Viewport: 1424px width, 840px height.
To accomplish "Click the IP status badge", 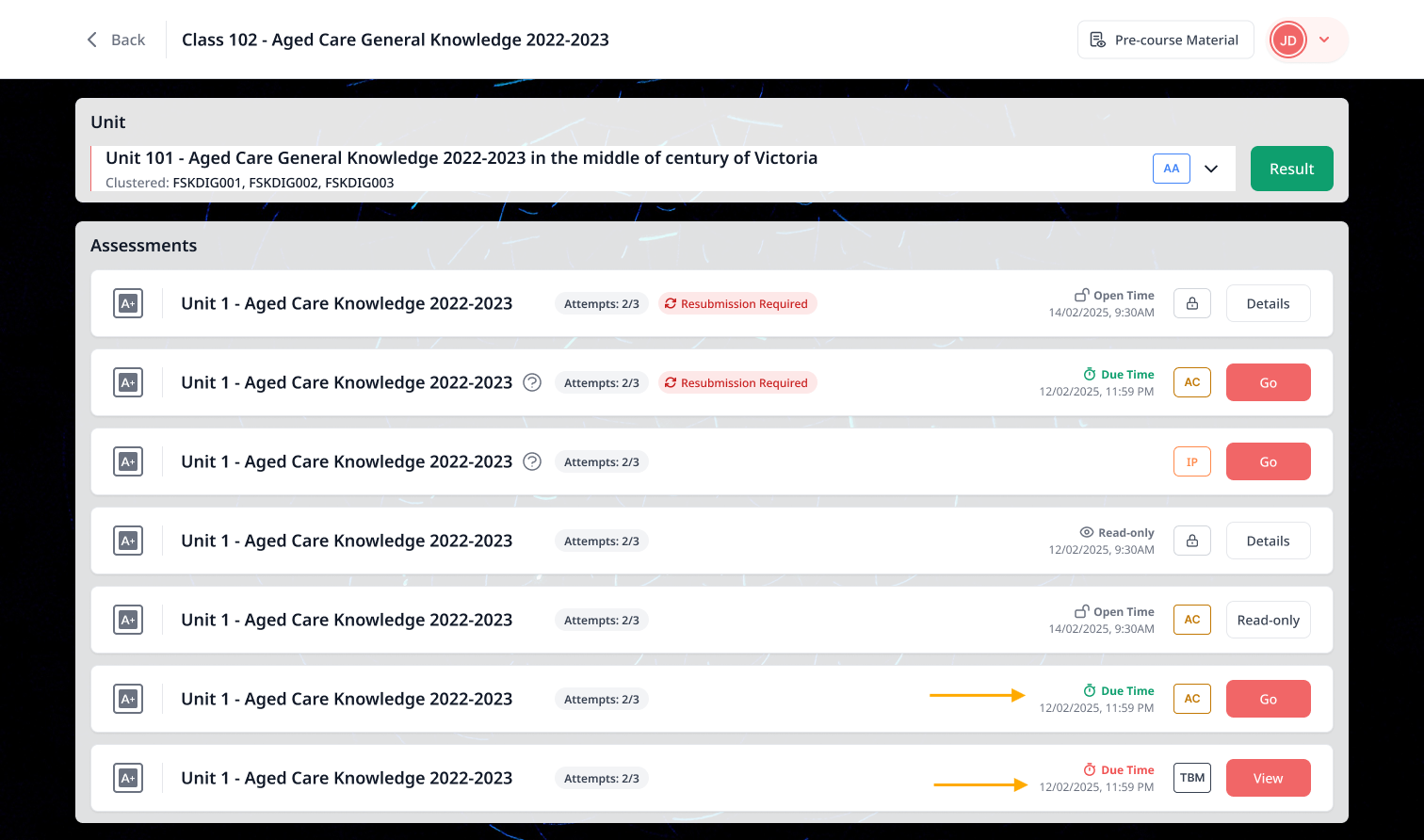I will tap(1192, 461).
